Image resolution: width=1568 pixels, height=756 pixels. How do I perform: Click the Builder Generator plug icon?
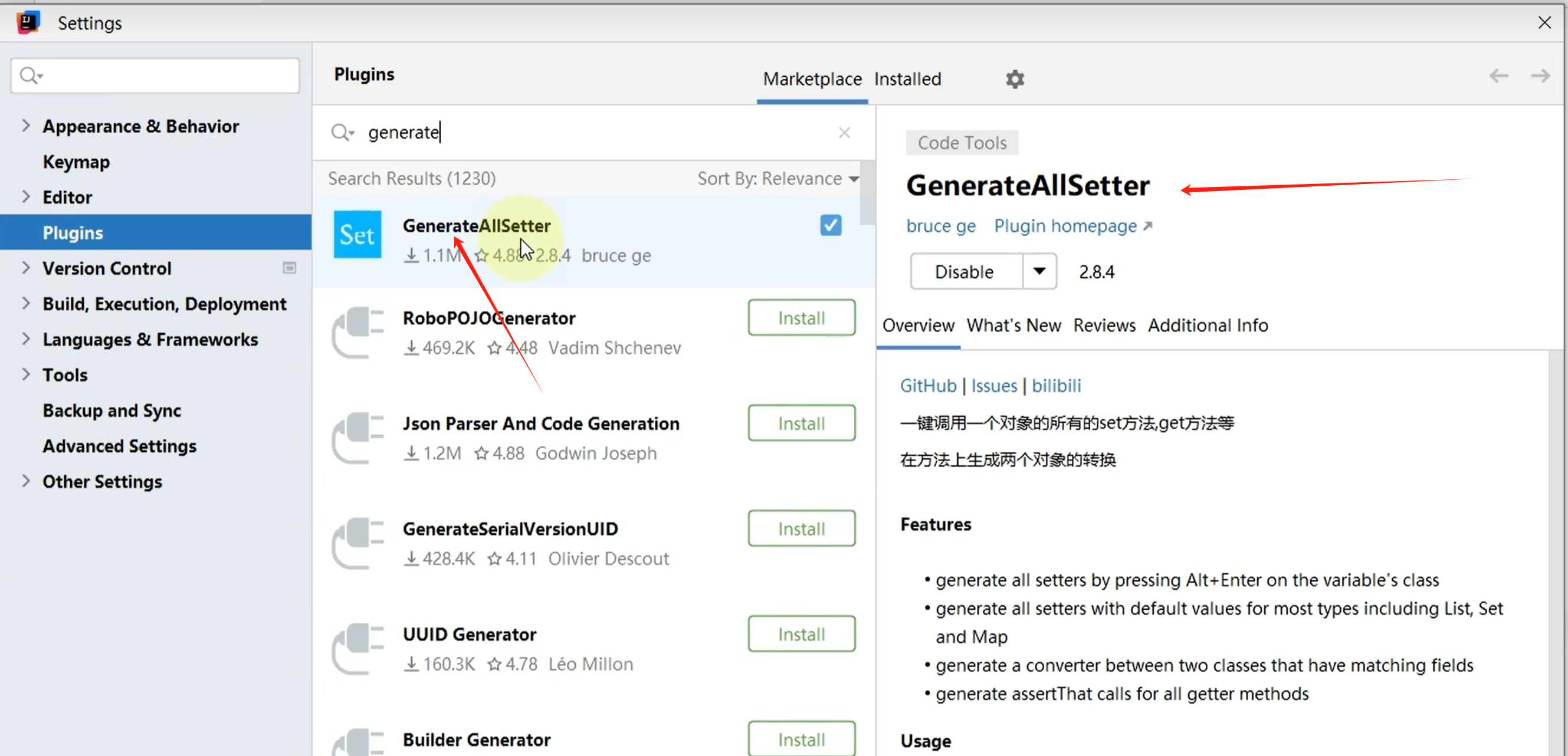(x=358, y=742)
